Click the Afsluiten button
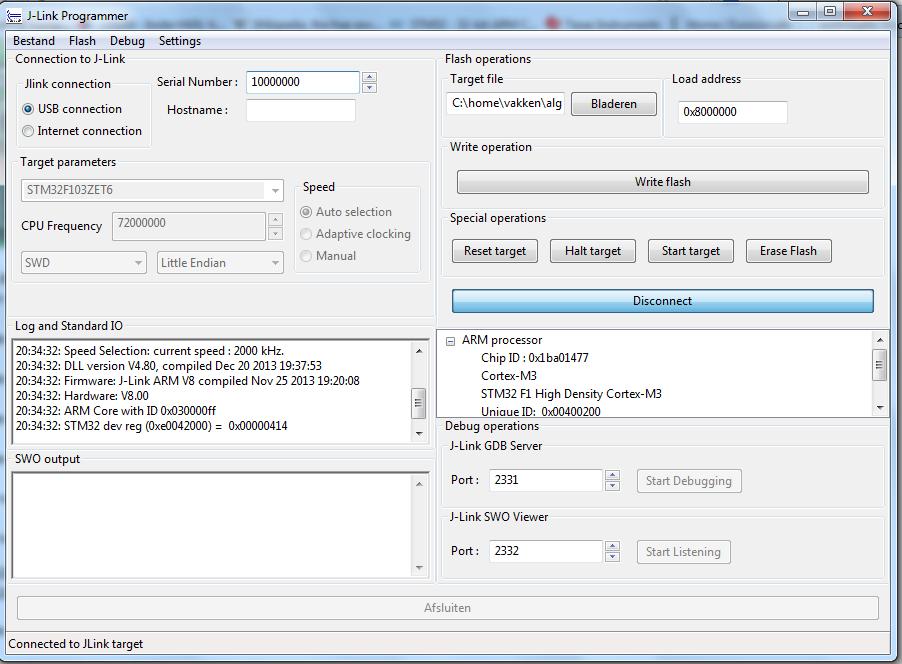This screenshot has width=902, height=664. click(x=448, y=608)
